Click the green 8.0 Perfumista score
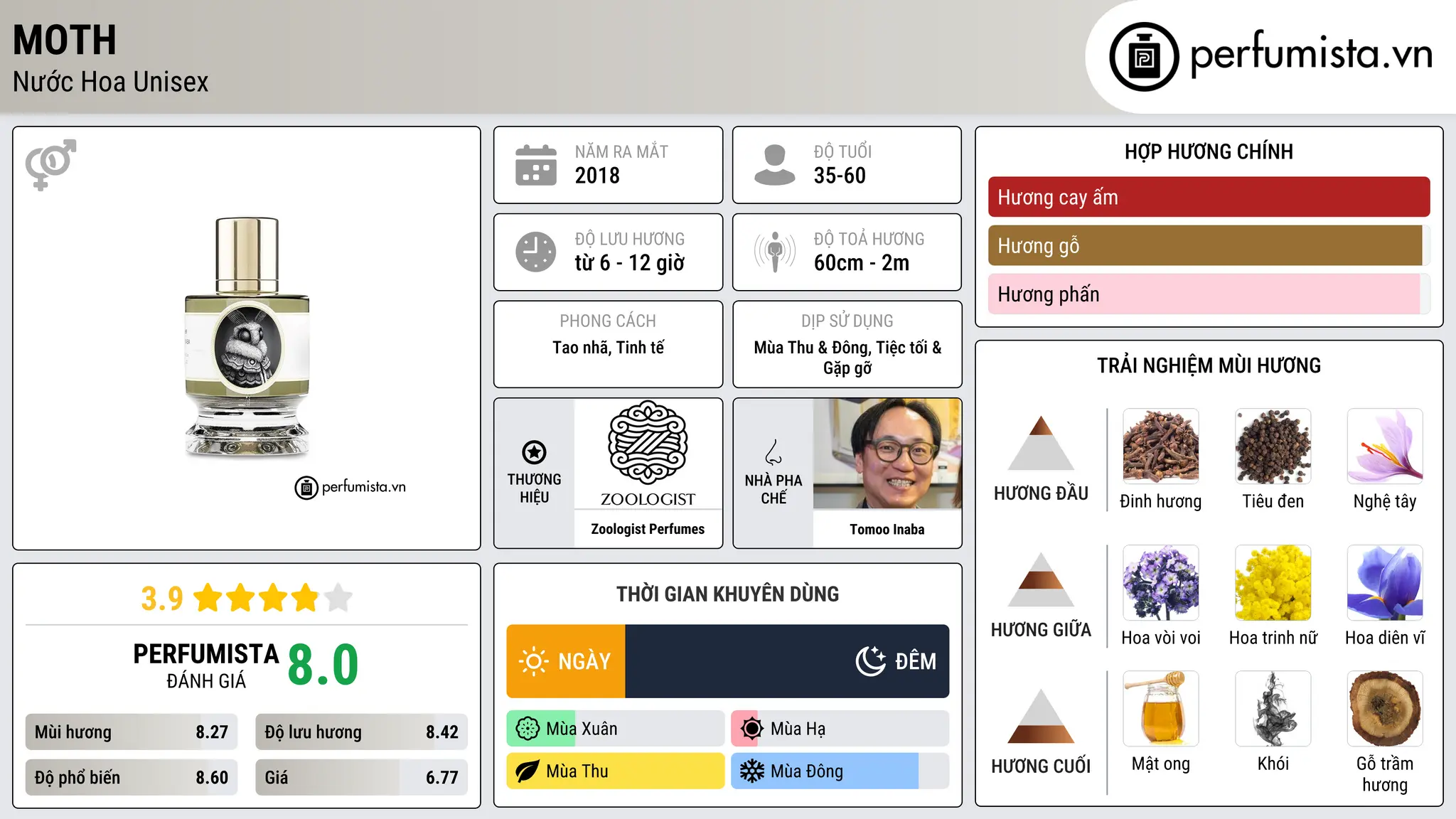The width and height of the screenshot is (1456, 819). (x=323, y=665)
